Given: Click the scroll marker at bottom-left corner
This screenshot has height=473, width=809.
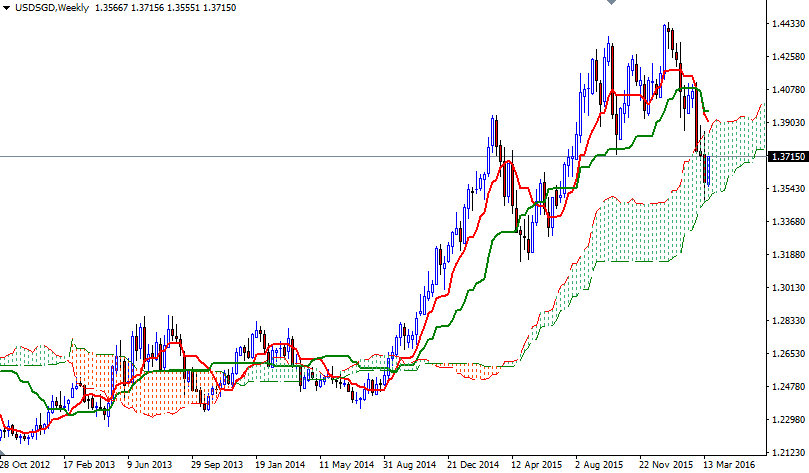Looking at the screenshot, I should coord(2,454).
